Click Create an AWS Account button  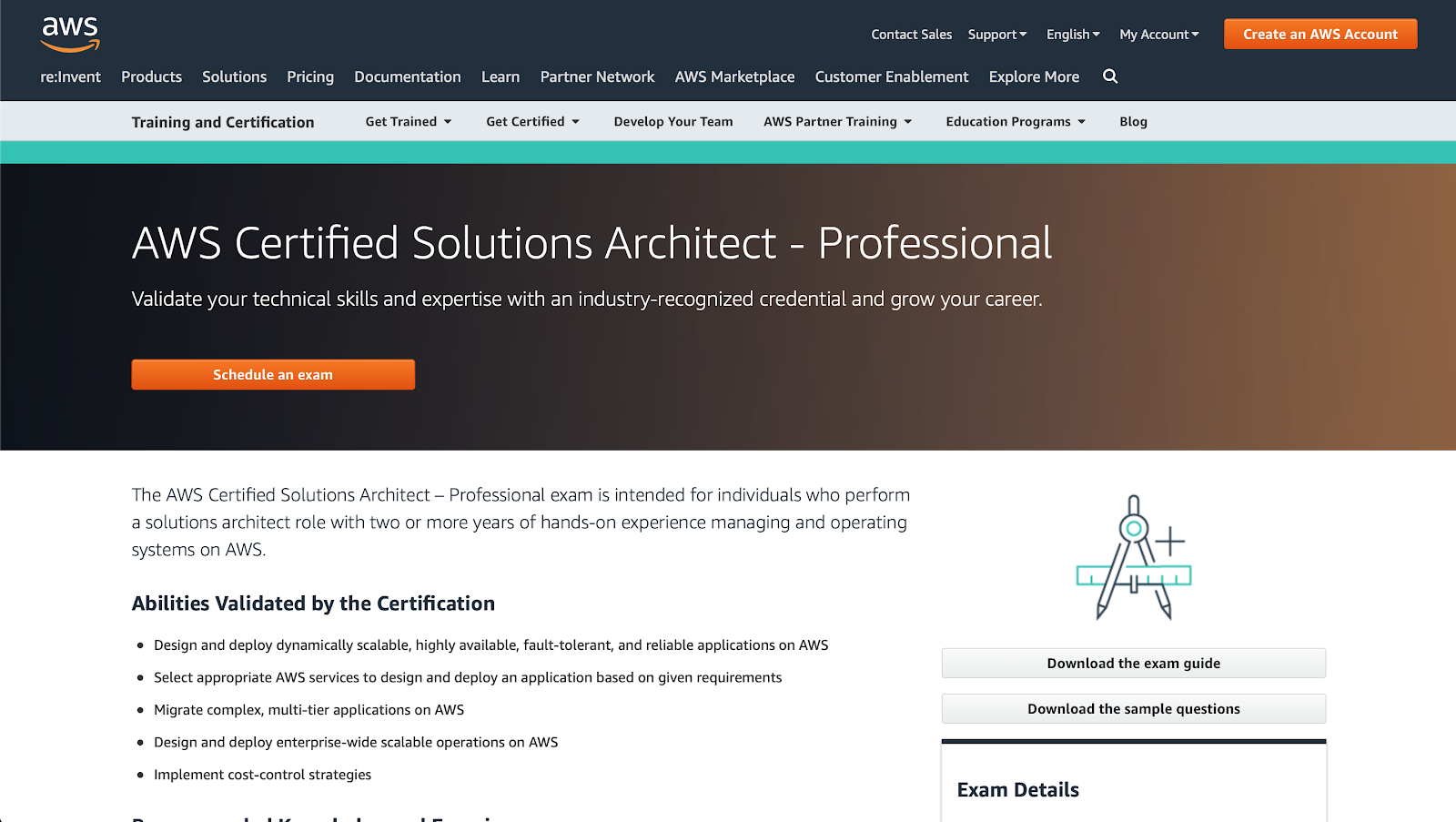pos(1320,35)
